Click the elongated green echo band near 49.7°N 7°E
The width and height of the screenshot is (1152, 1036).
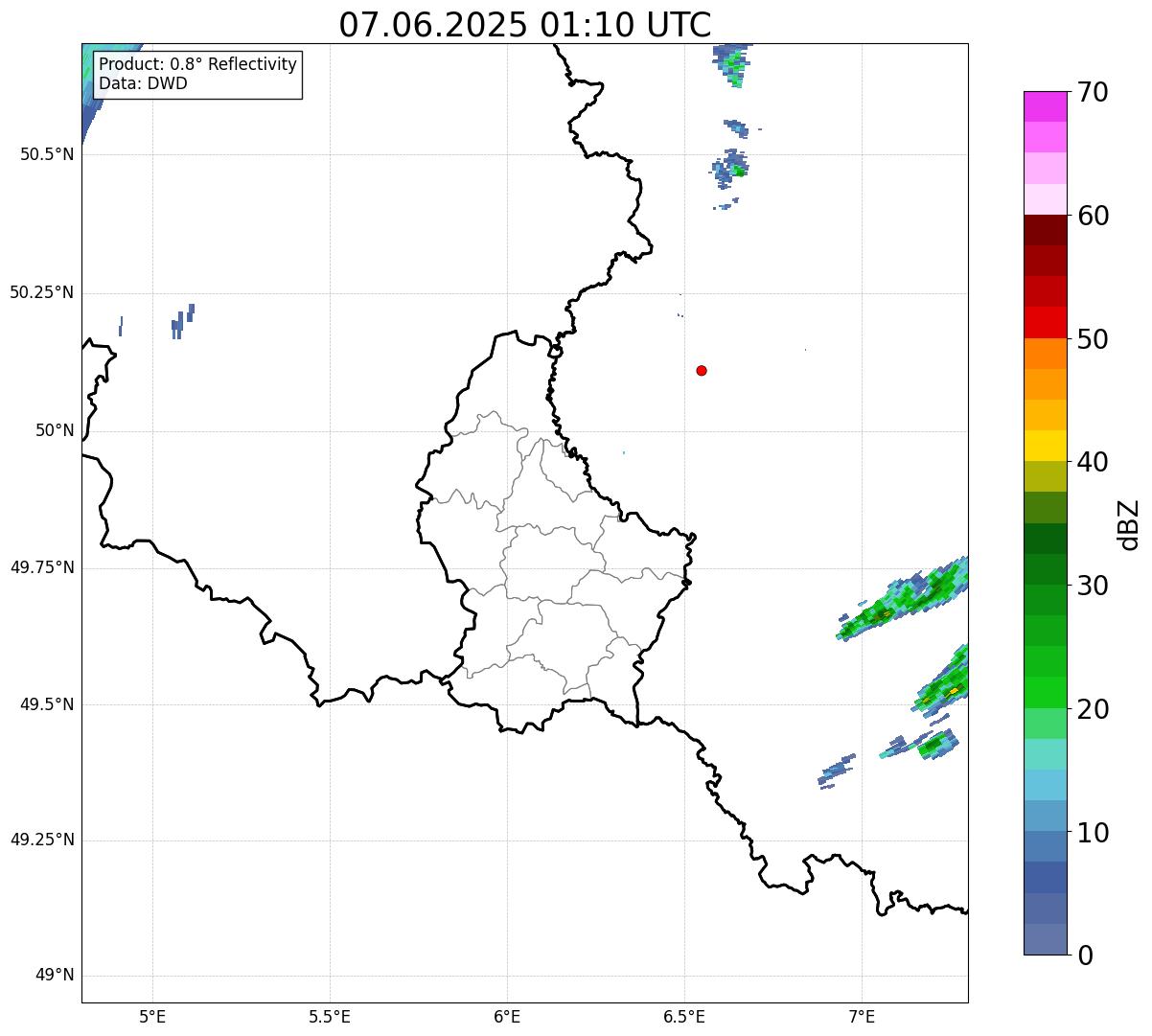(903, 599)
